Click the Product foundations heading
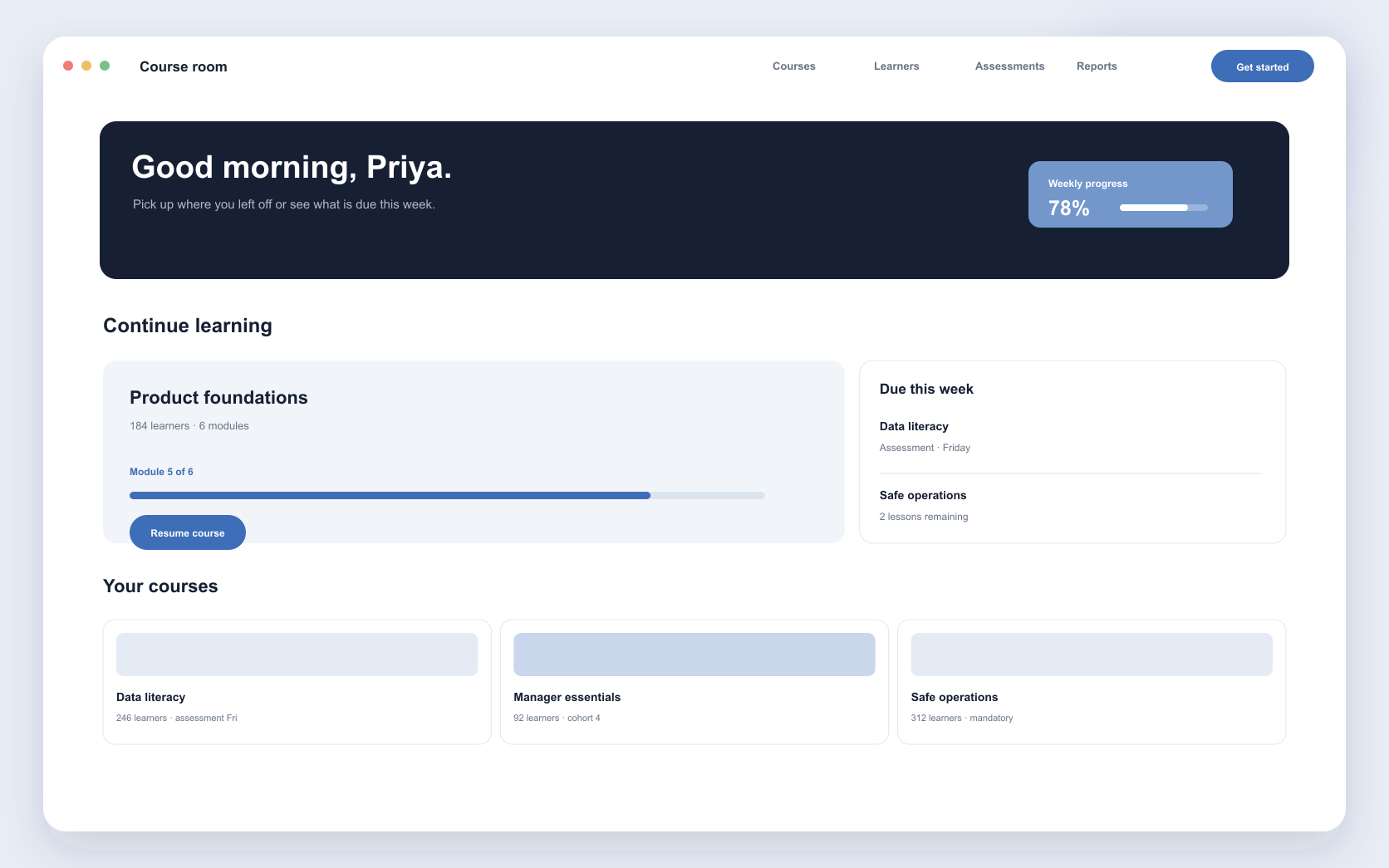Image resolution: width=1389 pixels, height=868 pixels. pos(218,398)
